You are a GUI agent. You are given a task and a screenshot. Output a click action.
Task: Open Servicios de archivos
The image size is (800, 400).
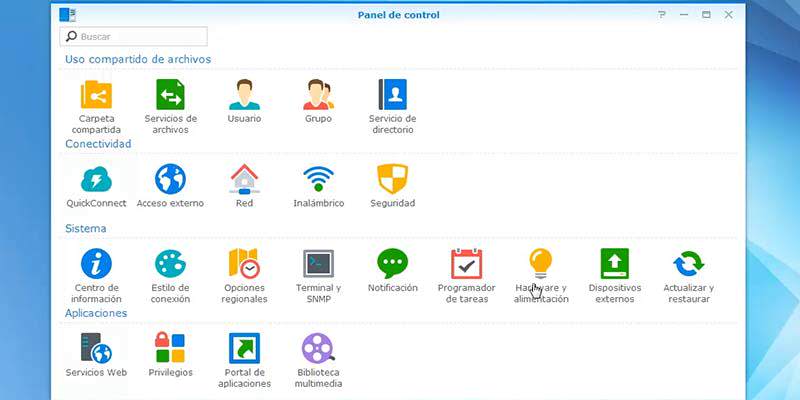170,94
